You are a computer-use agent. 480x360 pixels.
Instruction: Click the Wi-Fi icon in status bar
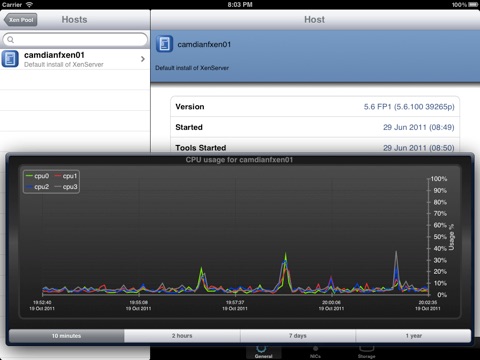tap(29, 5)
